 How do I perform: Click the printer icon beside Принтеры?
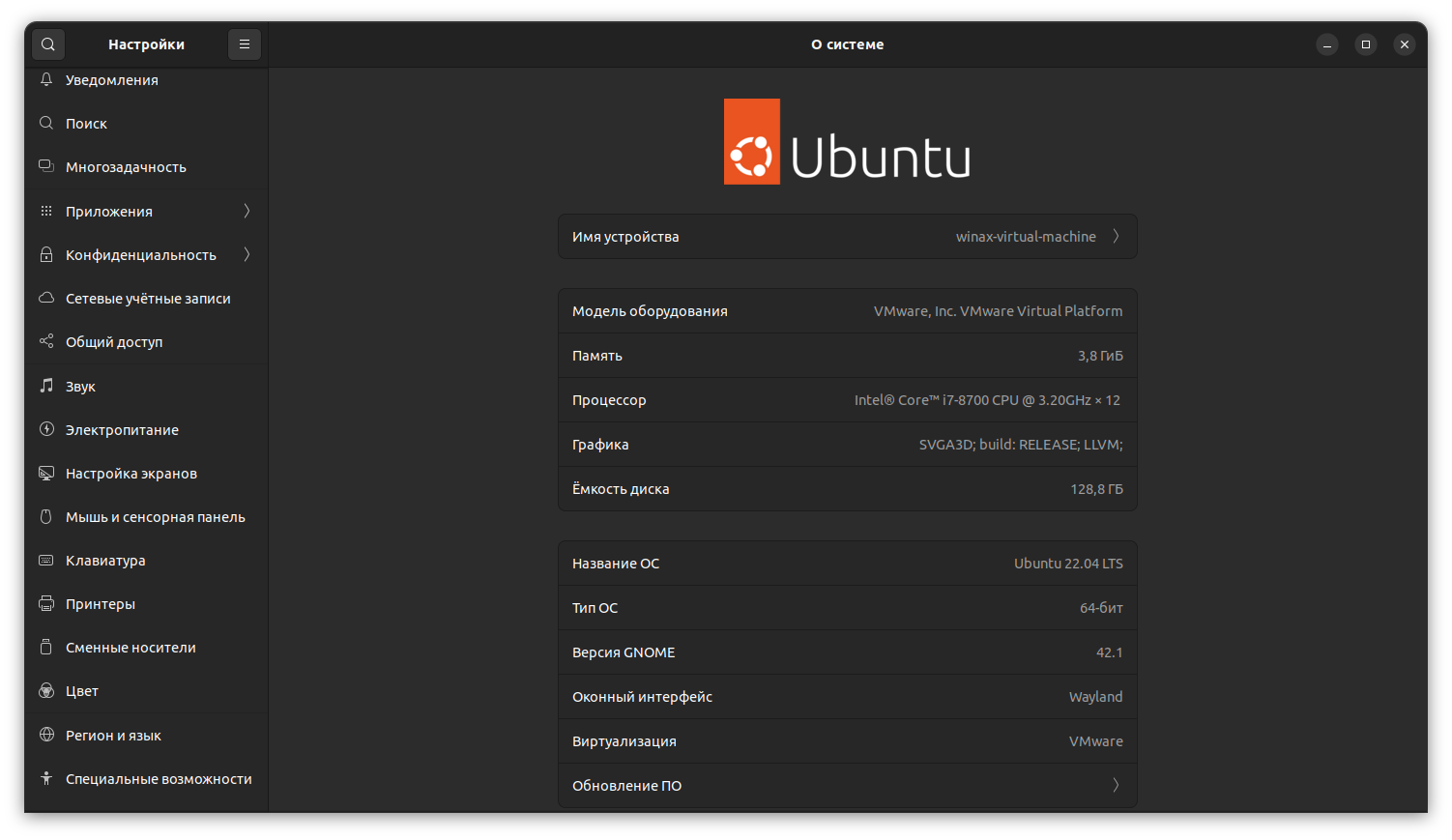tap(46, 603)
